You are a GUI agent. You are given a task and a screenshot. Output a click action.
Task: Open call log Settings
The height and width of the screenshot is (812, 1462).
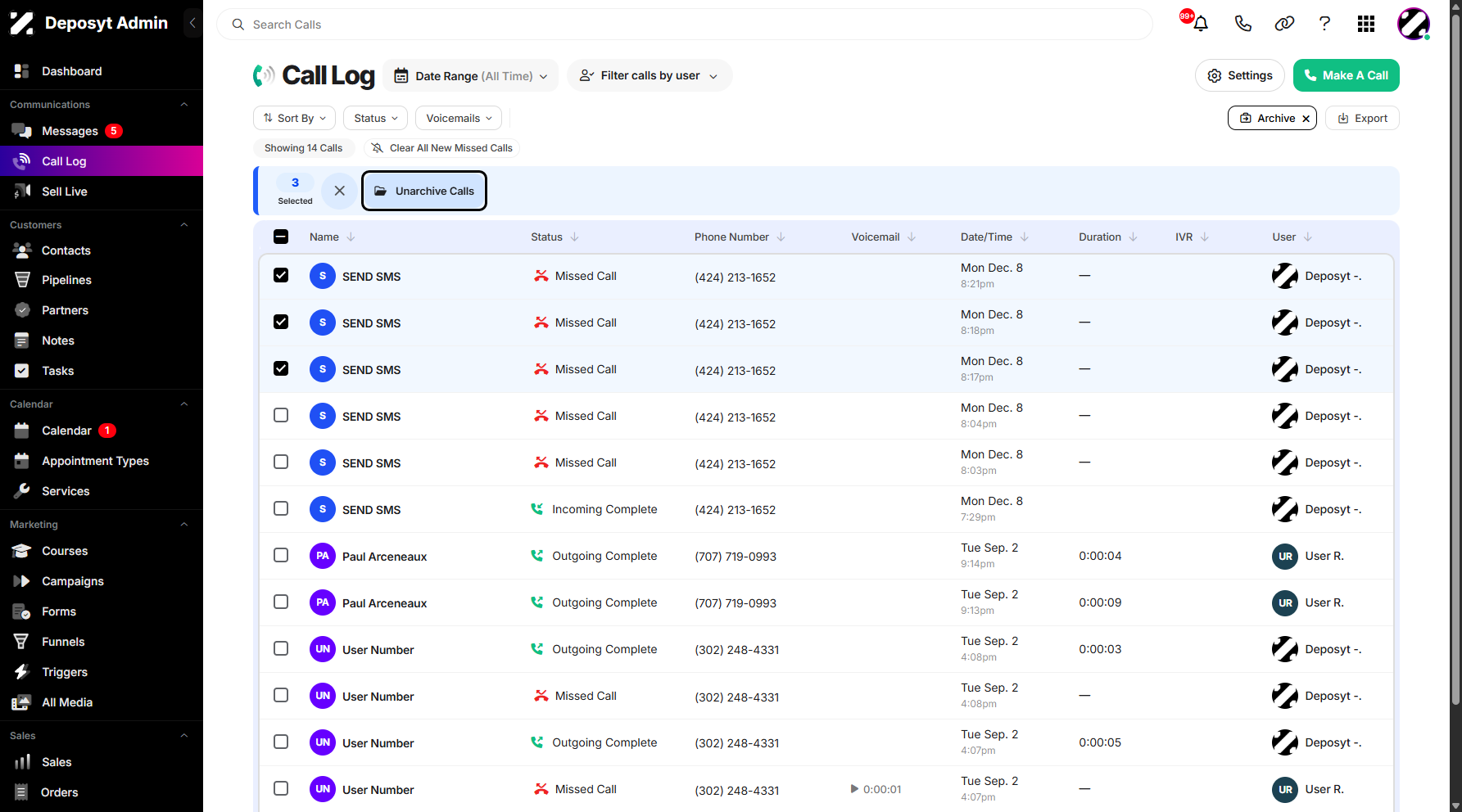pyautogui.click(x=1240, y=75)
